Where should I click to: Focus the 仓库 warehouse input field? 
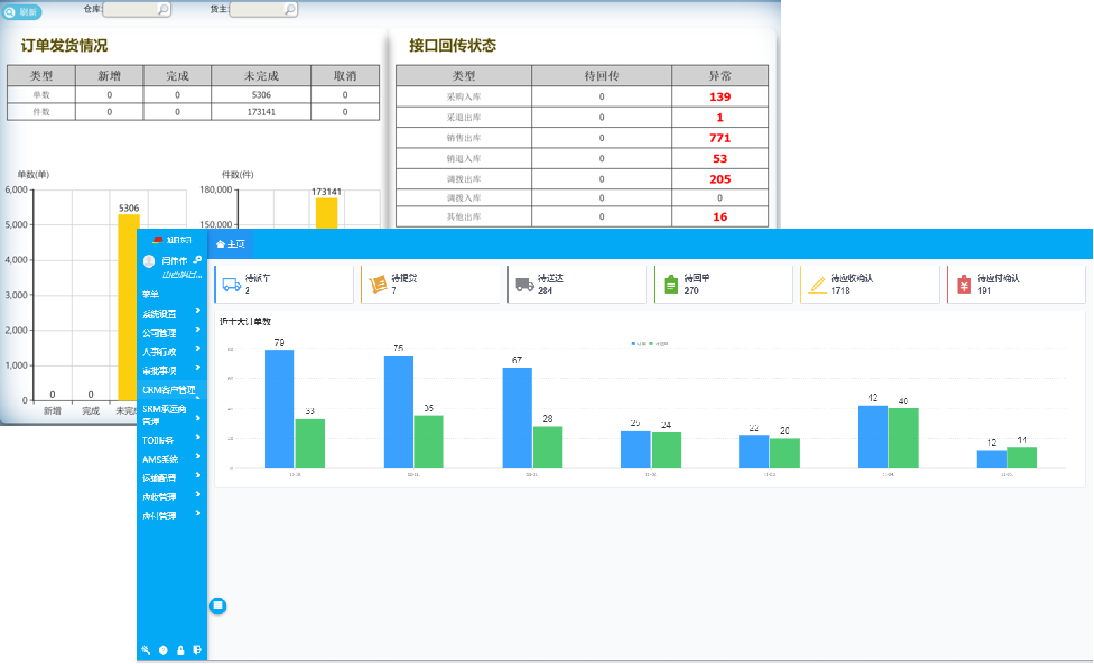point(130,9)
